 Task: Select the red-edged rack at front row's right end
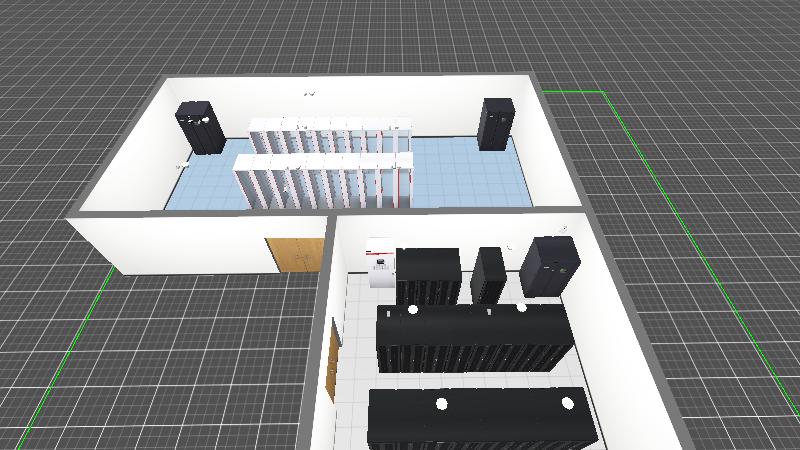point(402,182)
